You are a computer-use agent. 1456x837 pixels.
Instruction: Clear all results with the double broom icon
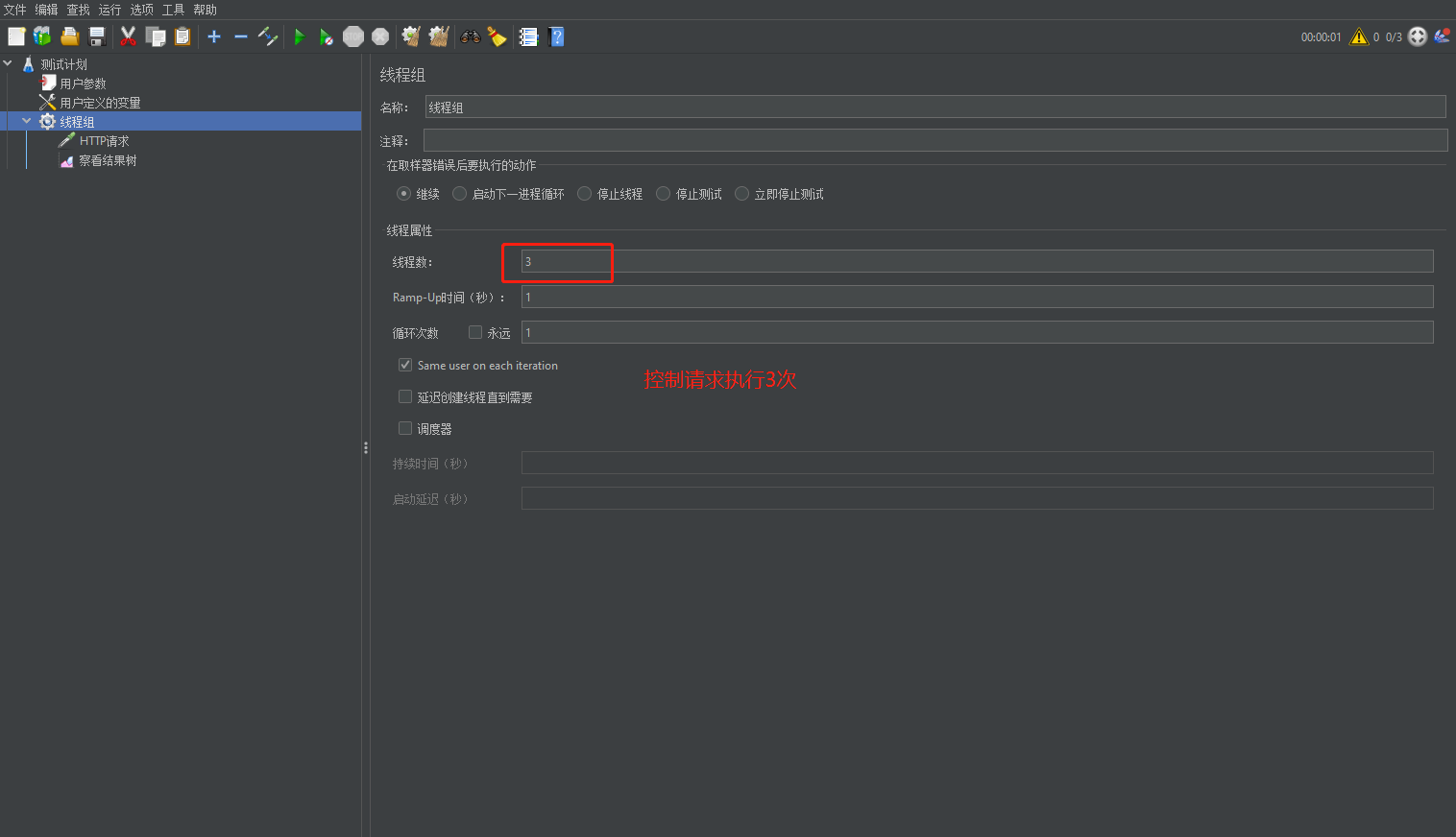439,36
